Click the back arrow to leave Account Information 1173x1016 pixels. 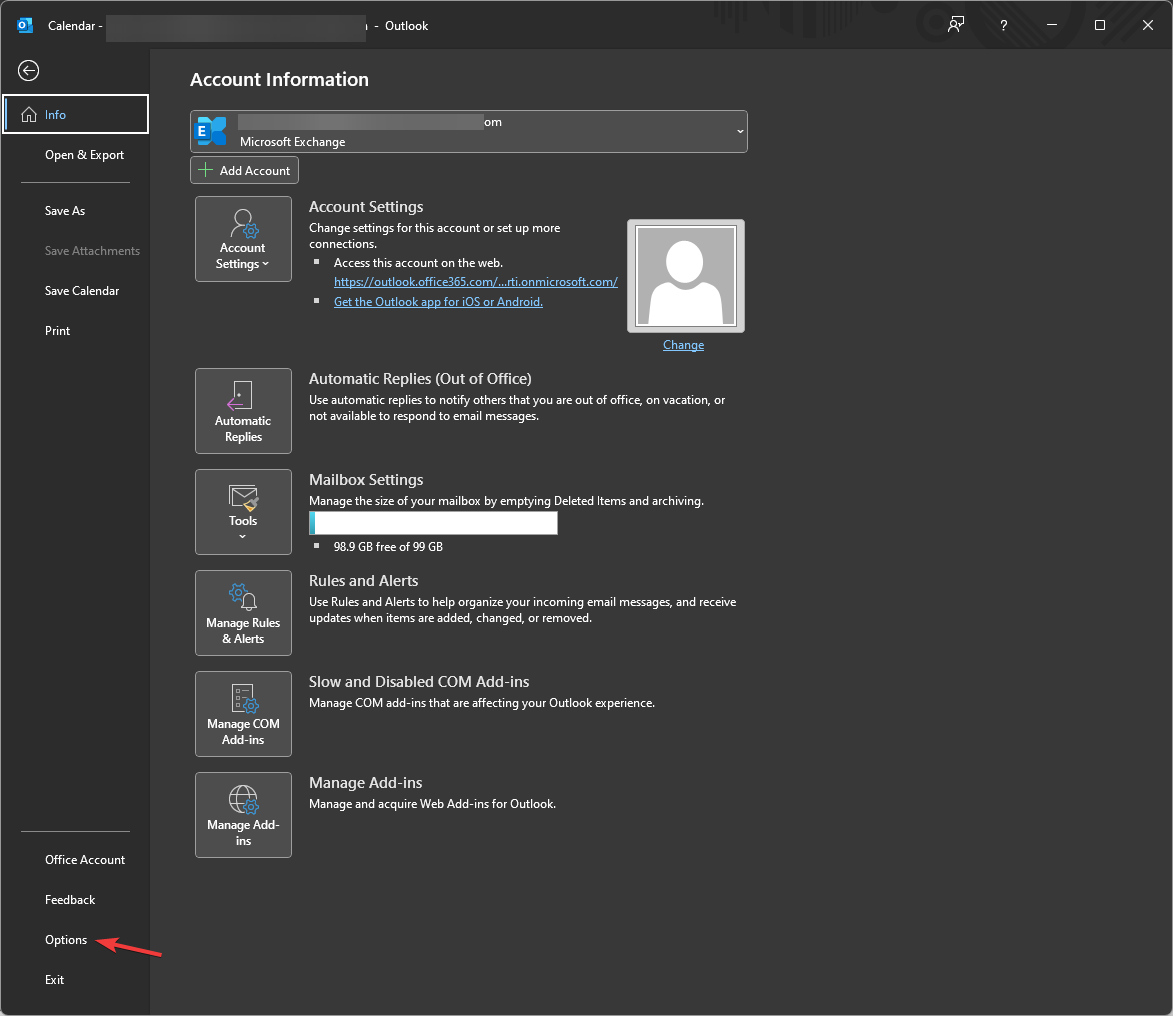tap(28, 70)
